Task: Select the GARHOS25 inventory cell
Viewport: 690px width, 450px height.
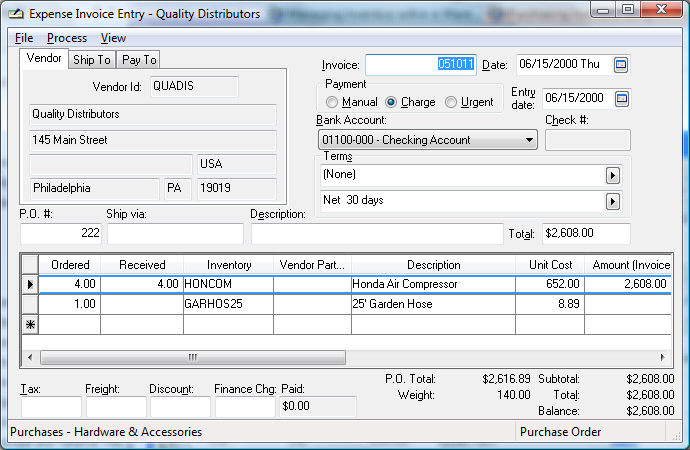Action: click(x=228, y=304)
